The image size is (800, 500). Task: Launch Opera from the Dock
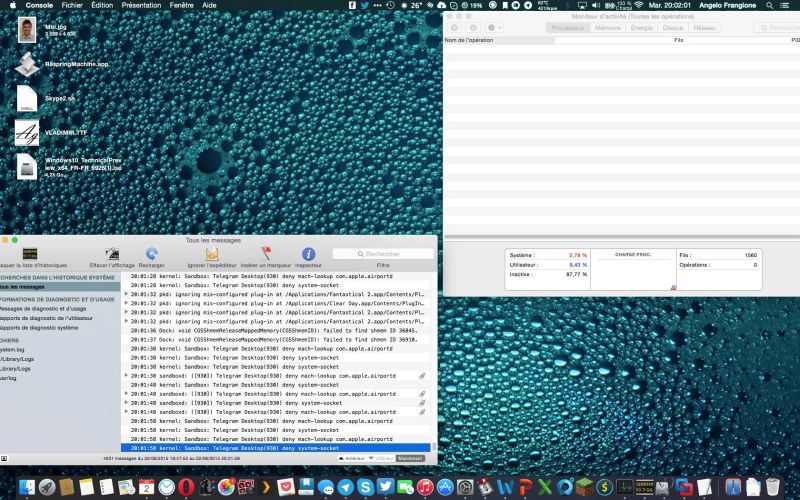click(186, 487)
